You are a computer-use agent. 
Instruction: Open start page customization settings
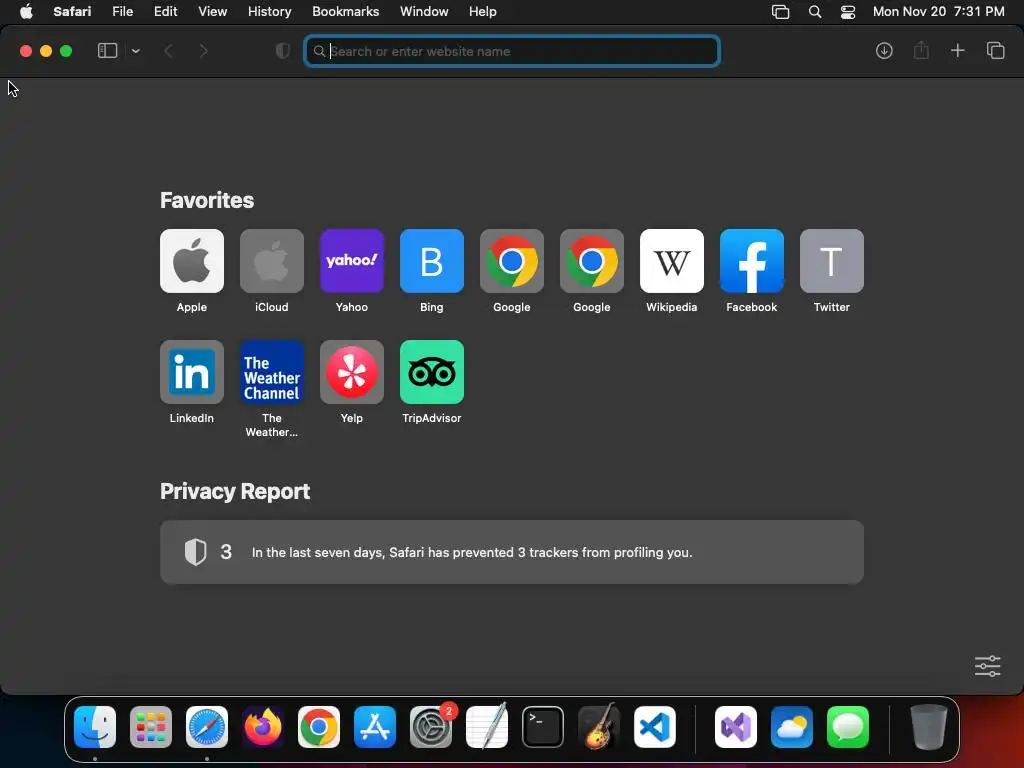(x=987, y=666)
